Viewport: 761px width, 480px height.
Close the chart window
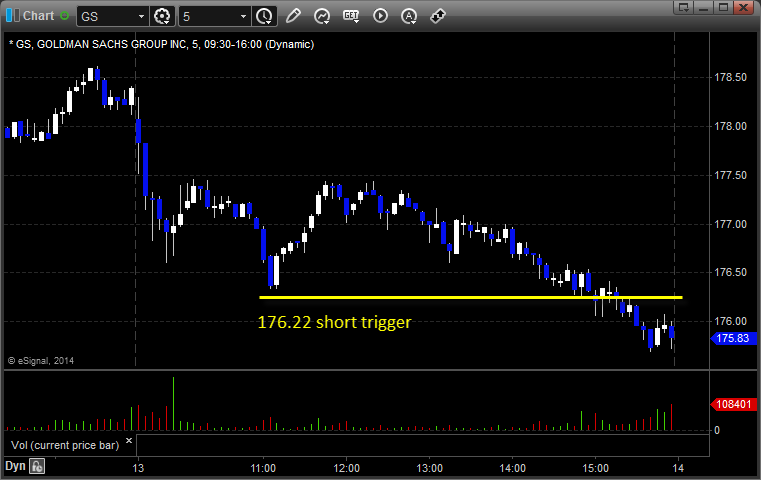pos(743,7)
